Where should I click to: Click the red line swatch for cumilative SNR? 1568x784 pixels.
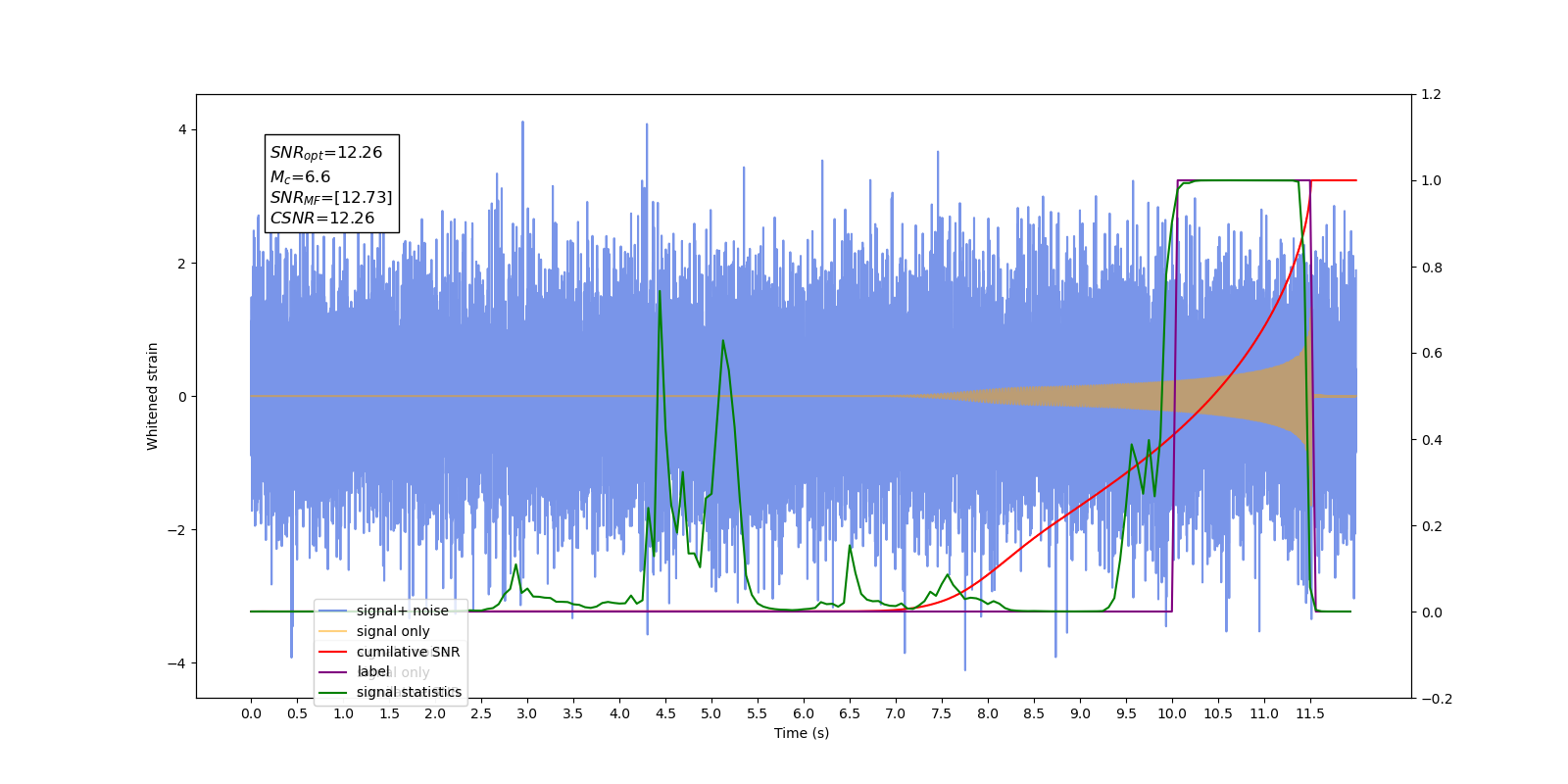point(333,652)
